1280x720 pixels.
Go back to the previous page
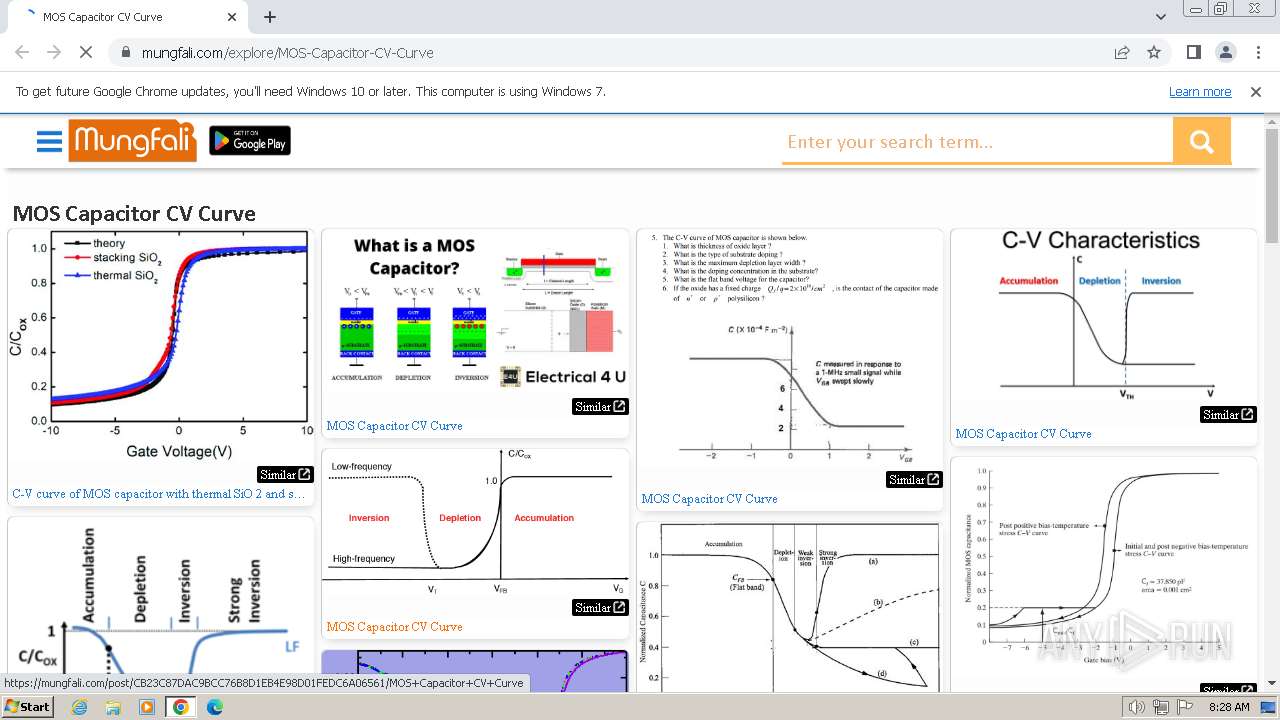pyautogui.click(x=22, y=52)
